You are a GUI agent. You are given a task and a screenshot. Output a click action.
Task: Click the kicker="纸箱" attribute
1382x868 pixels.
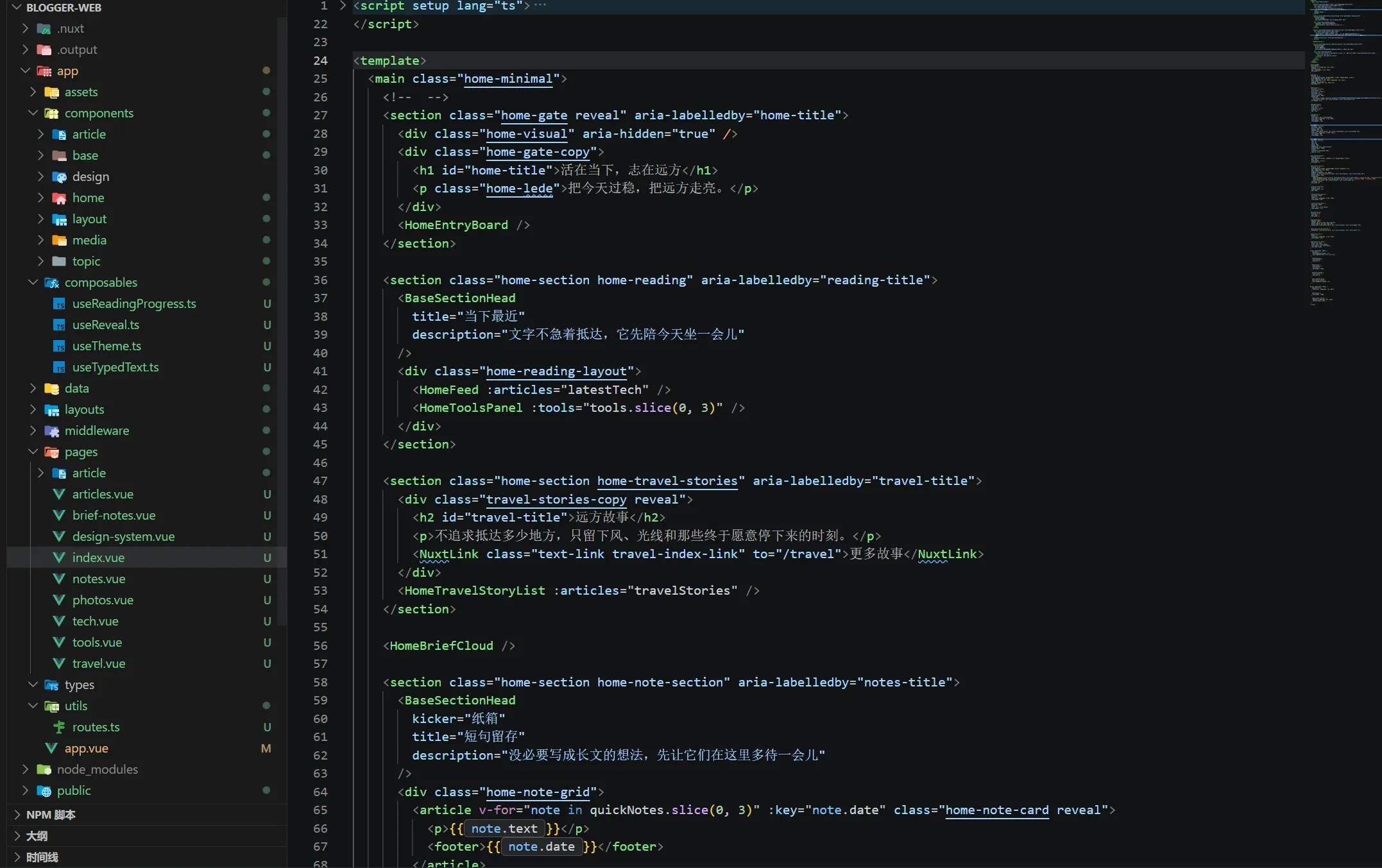(x=459, y=719)
